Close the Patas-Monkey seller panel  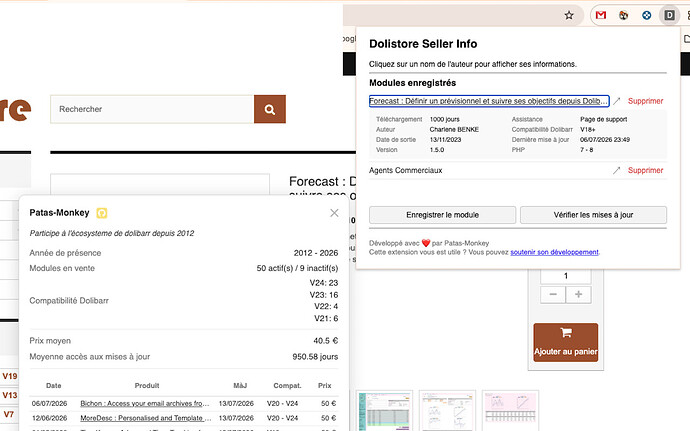click(334, 213)
